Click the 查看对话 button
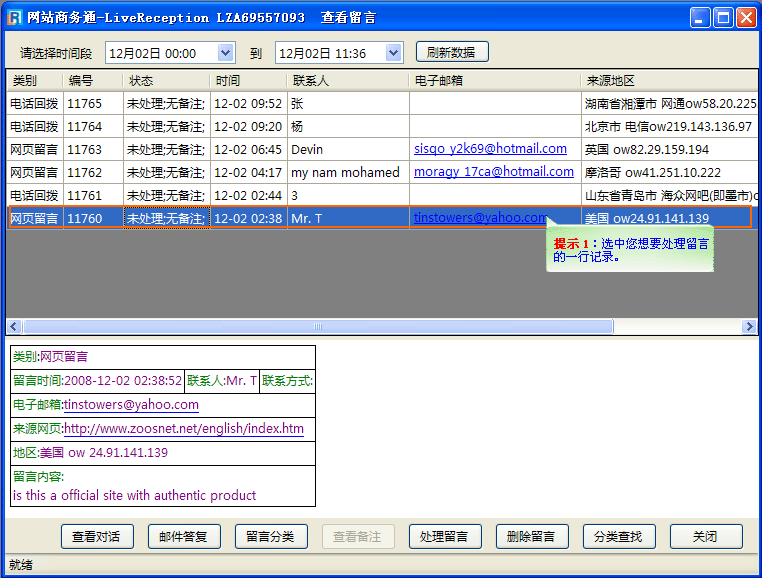 [x=97, y=537]
